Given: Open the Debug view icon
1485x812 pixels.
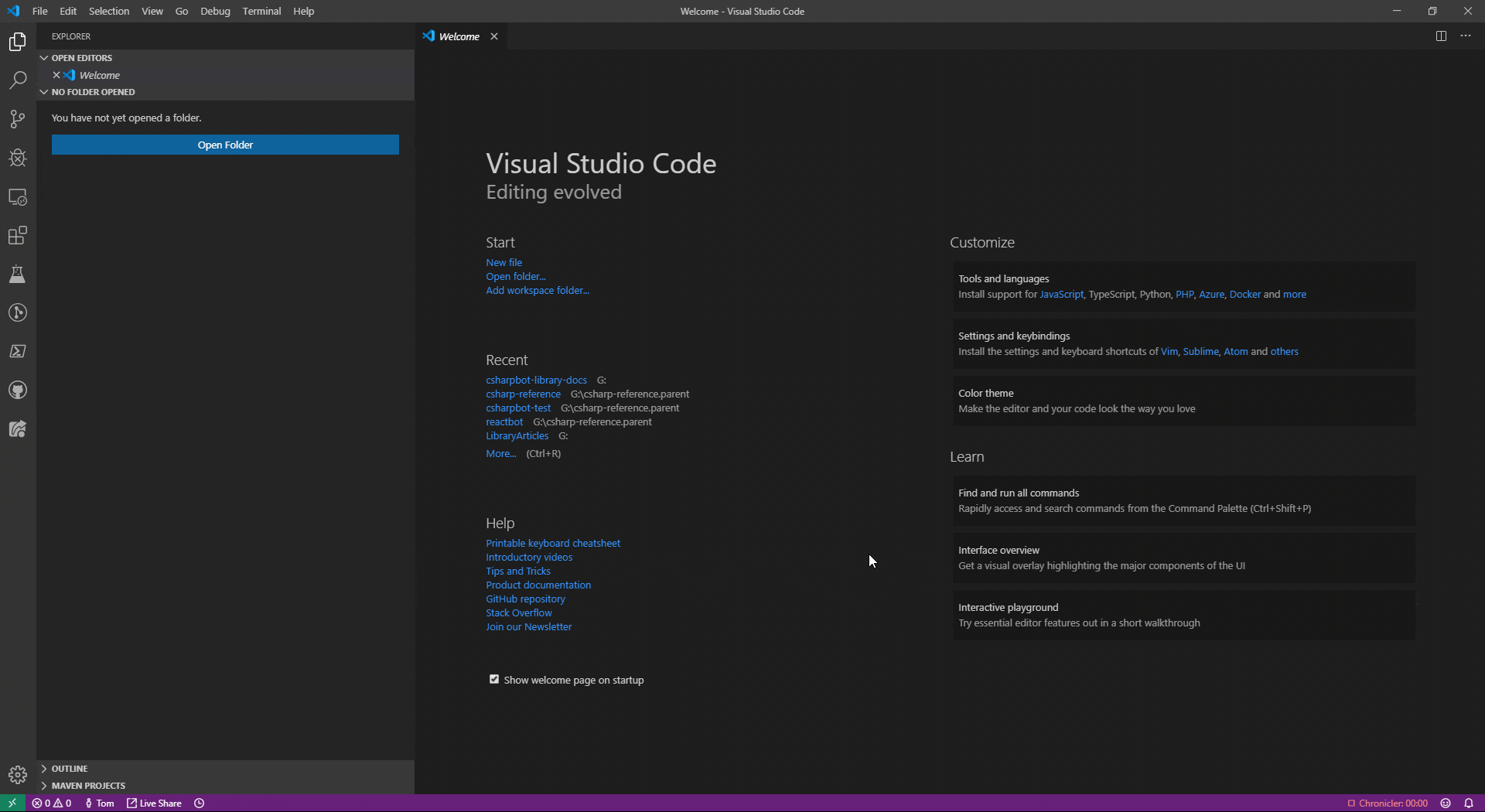Looking at the screenshot, I should click(x=18, y=158).
